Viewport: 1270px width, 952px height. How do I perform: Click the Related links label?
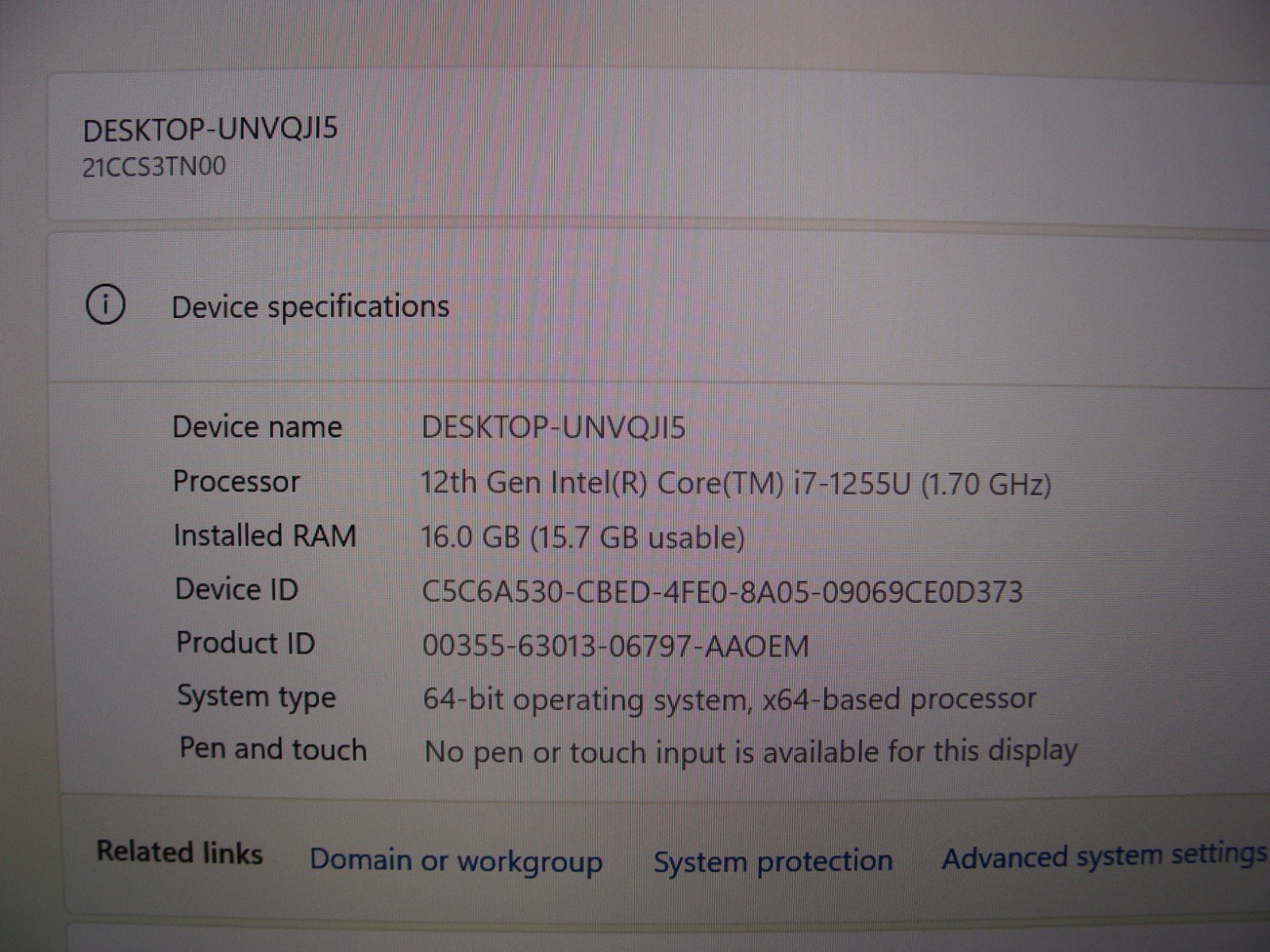pos(179,852)
